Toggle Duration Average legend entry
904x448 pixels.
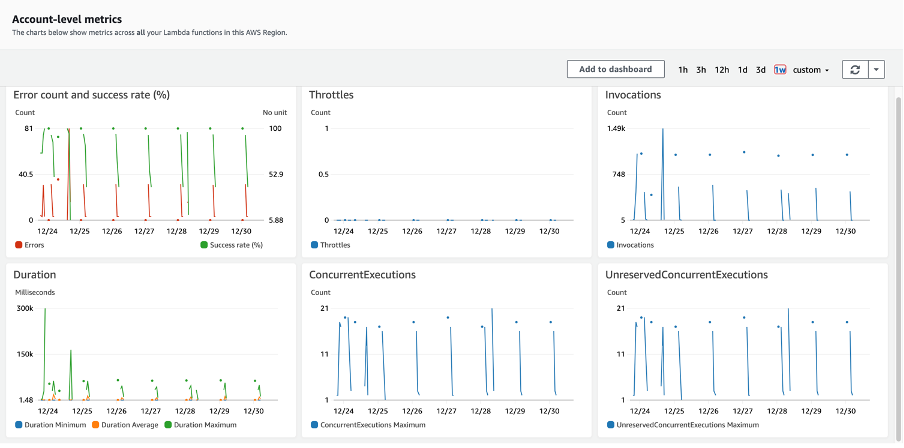125,425
